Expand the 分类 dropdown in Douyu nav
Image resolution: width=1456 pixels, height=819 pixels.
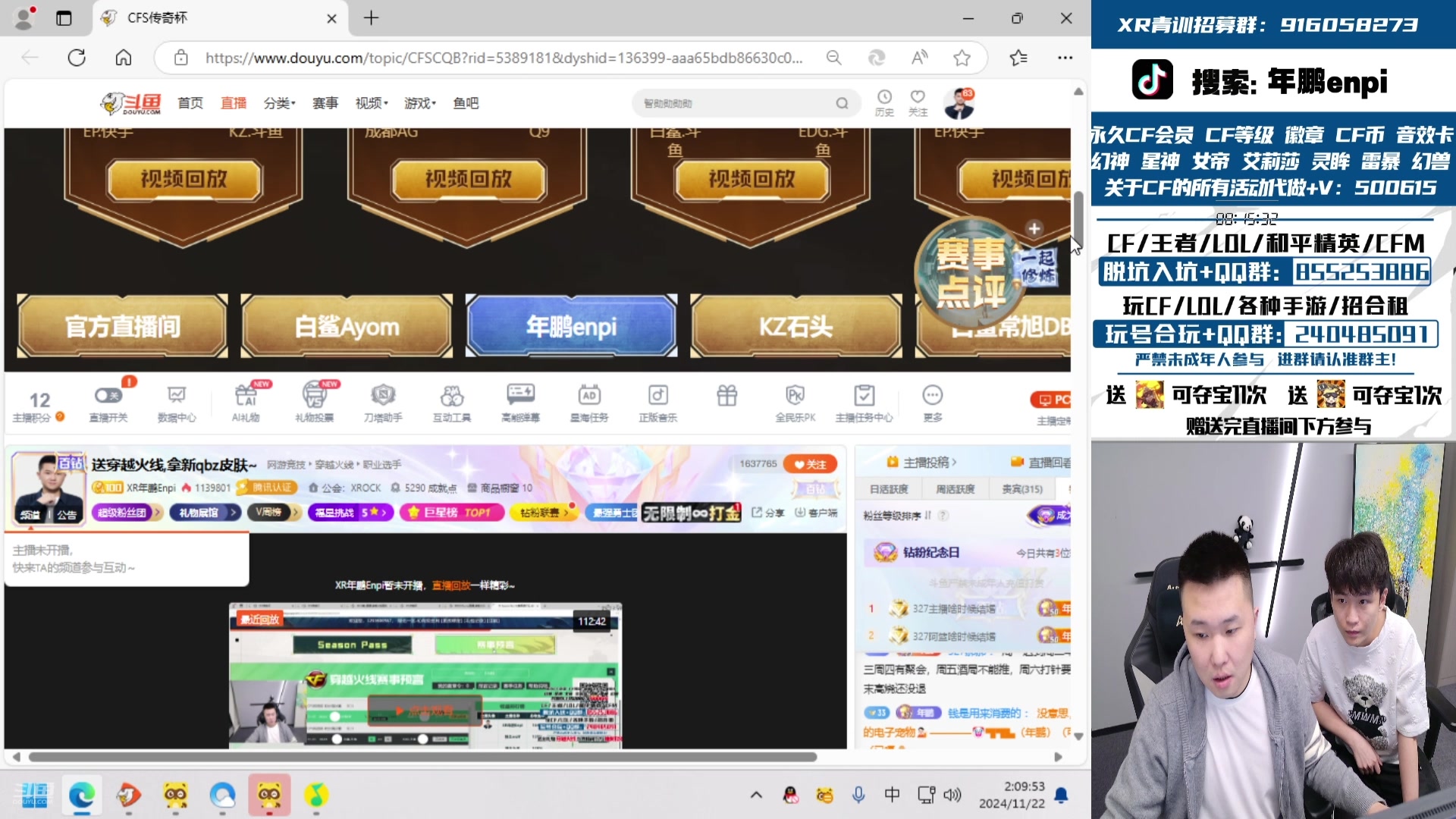coord(279,103)
